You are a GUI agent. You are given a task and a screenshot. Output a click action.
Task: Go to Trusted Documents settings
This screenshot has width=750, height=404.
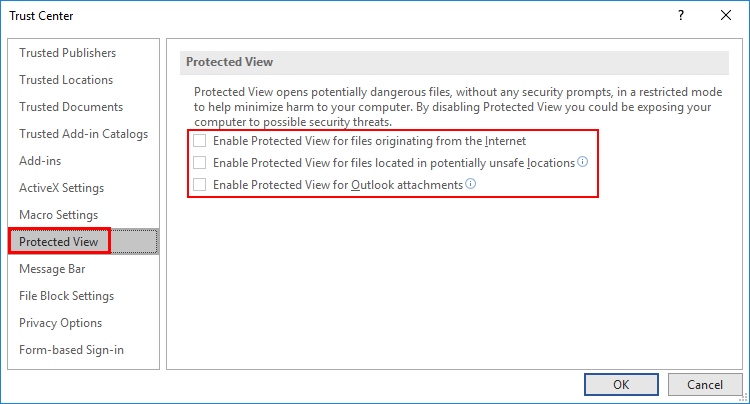(x=71, y=107)
